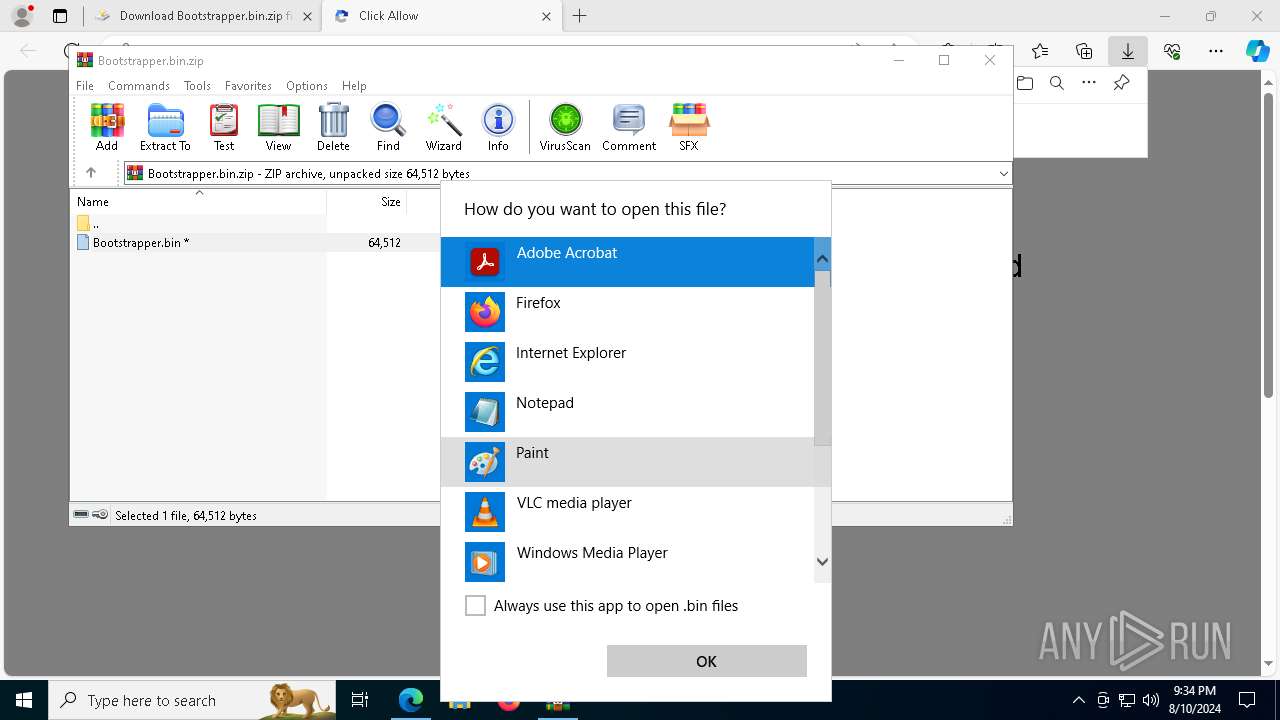Image resolution: width=1280 pixels, height=720 pixels.
Task: Click the SFX toolbar icon
Action: coord(689,127)
